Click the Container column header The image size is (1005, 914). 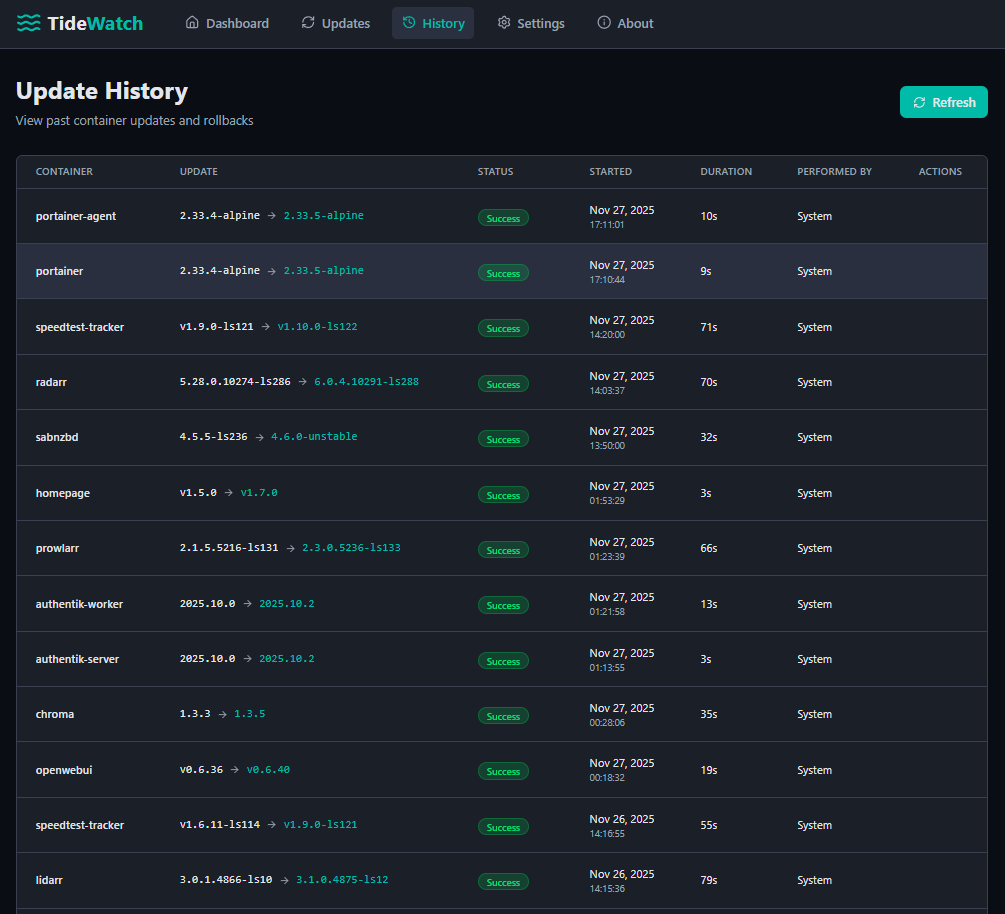(x=64, y=172)
